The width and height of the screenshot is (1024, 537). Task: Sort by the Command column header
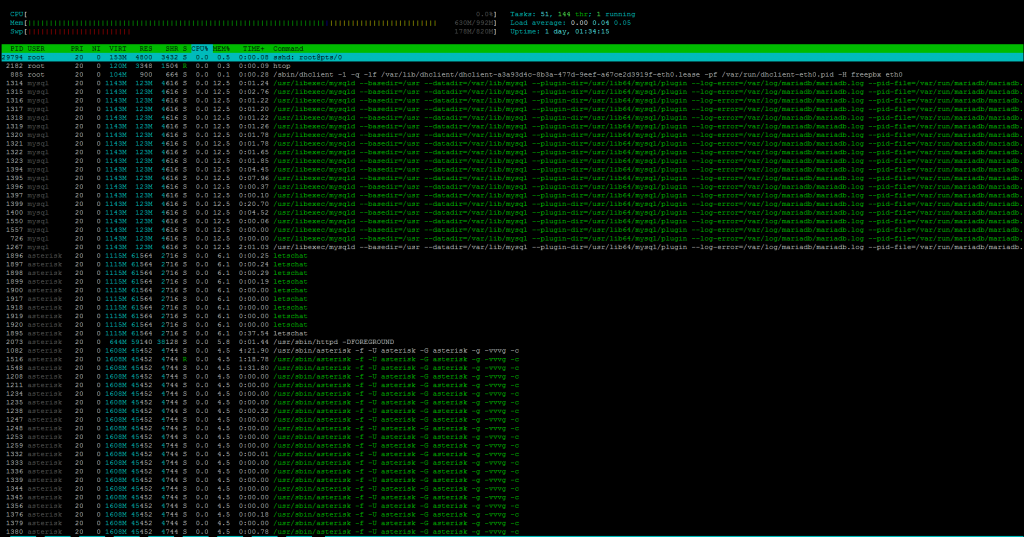coord(288,49)
